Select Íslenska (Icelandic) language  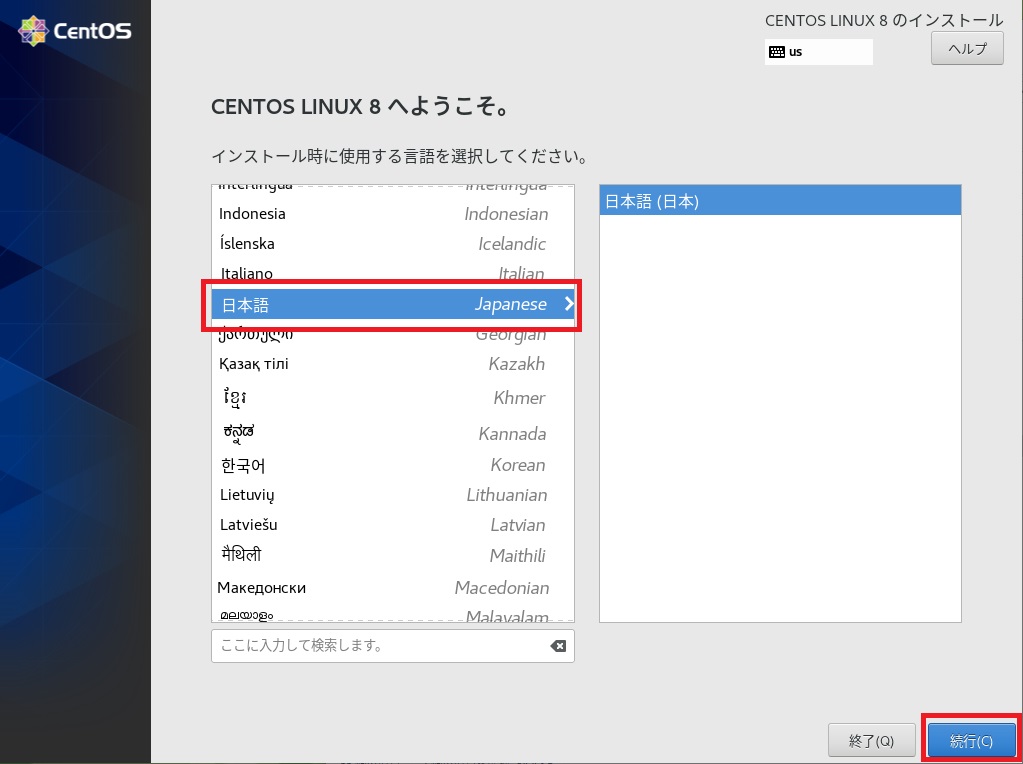click(393, 244)
